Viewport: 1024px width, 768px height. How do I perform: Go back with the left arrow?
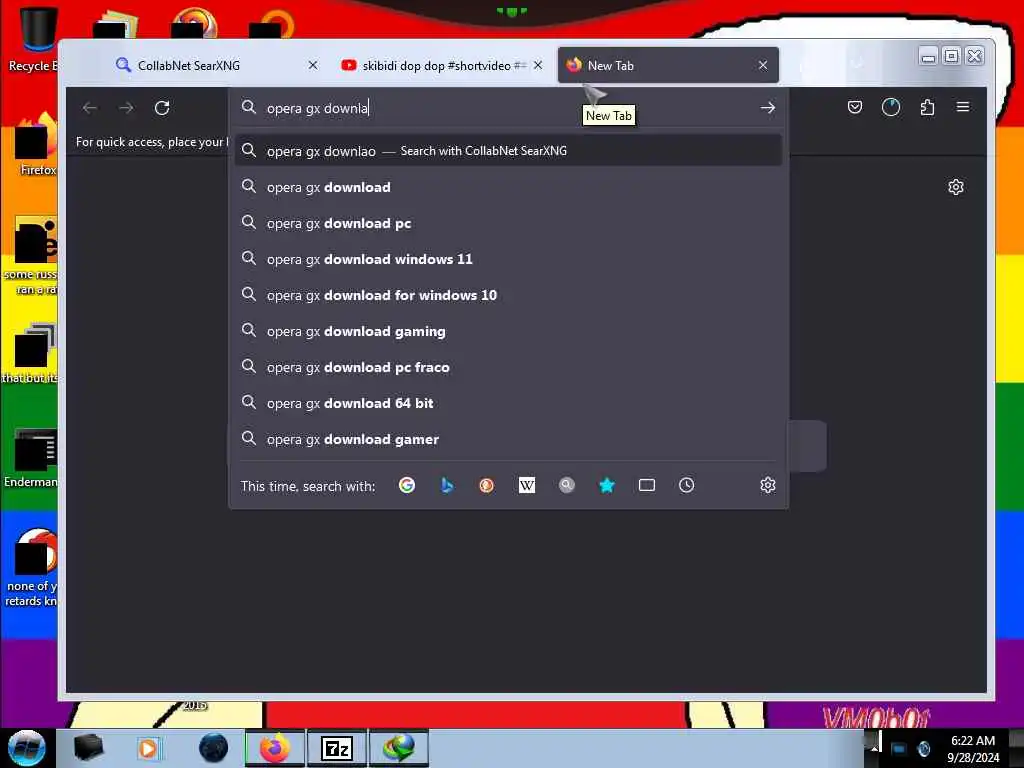(90, 108)
